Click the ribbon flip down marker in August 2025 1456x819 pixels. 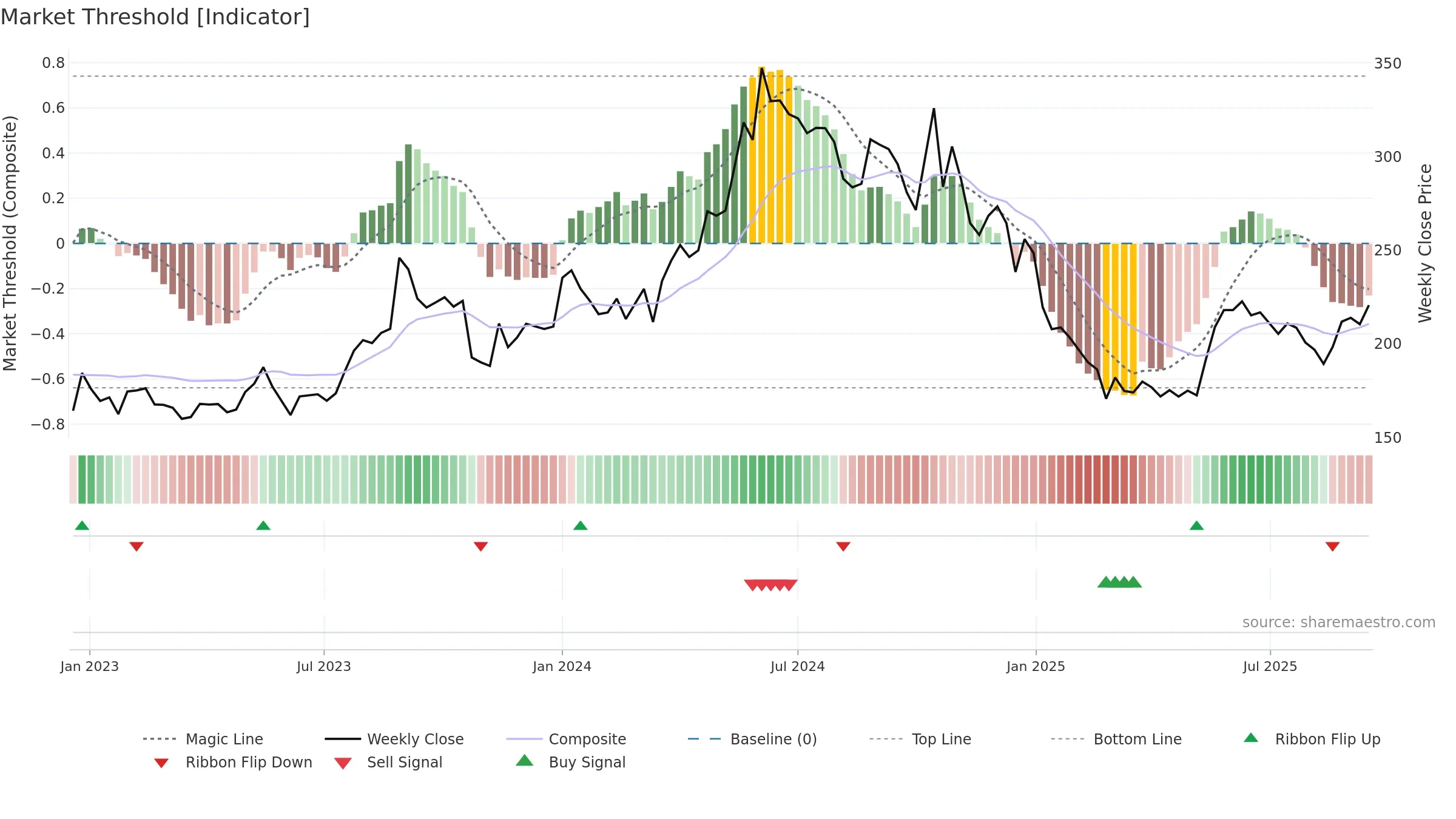pyautogui.click(x=1333, y=547)
